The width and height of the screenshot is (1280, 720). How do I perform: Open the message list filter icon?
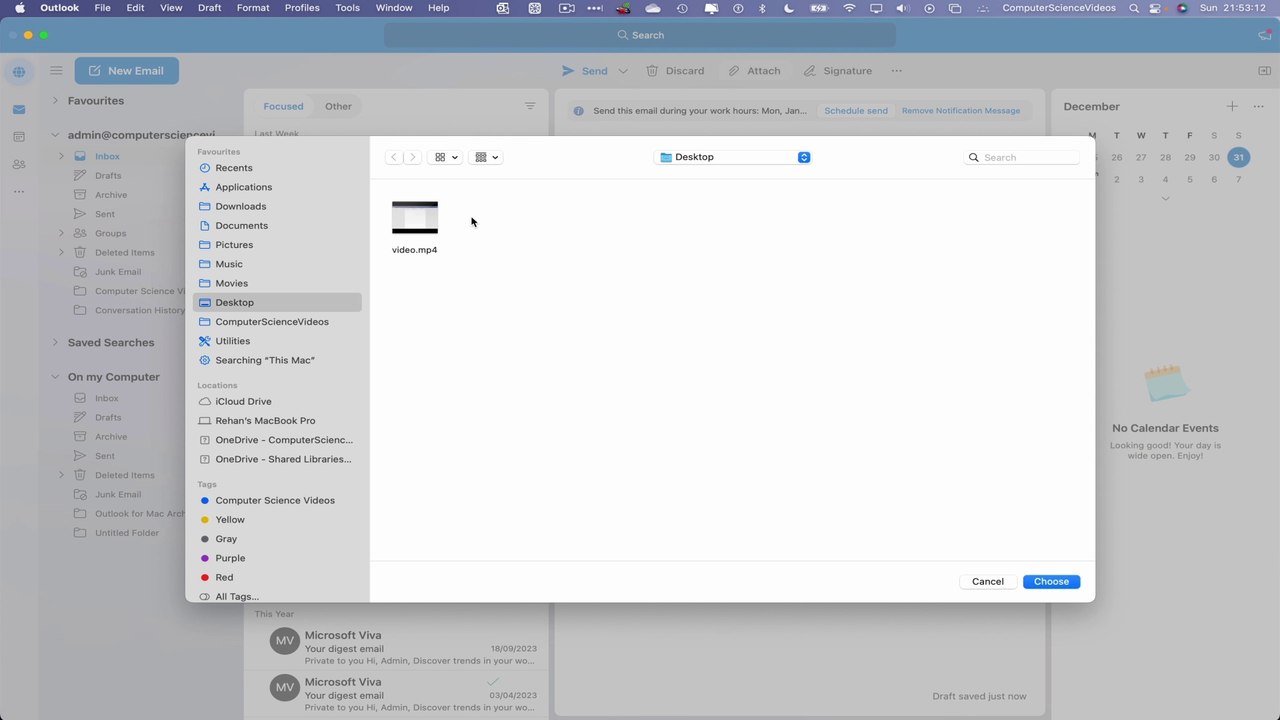[x=530, y=106]
